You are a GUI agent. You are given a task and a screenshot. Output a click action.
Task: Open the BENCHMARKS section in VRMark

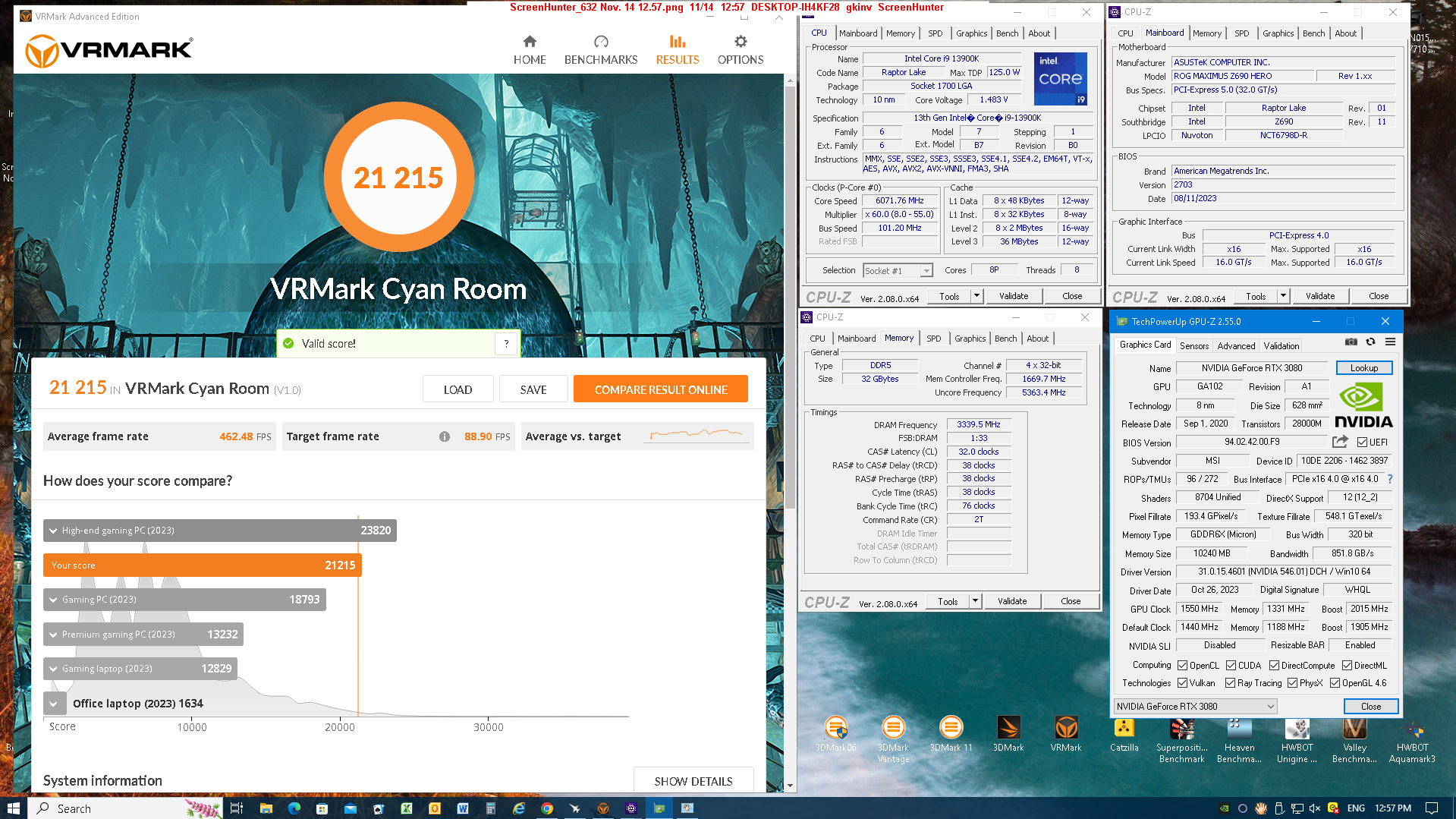point(601,50)
